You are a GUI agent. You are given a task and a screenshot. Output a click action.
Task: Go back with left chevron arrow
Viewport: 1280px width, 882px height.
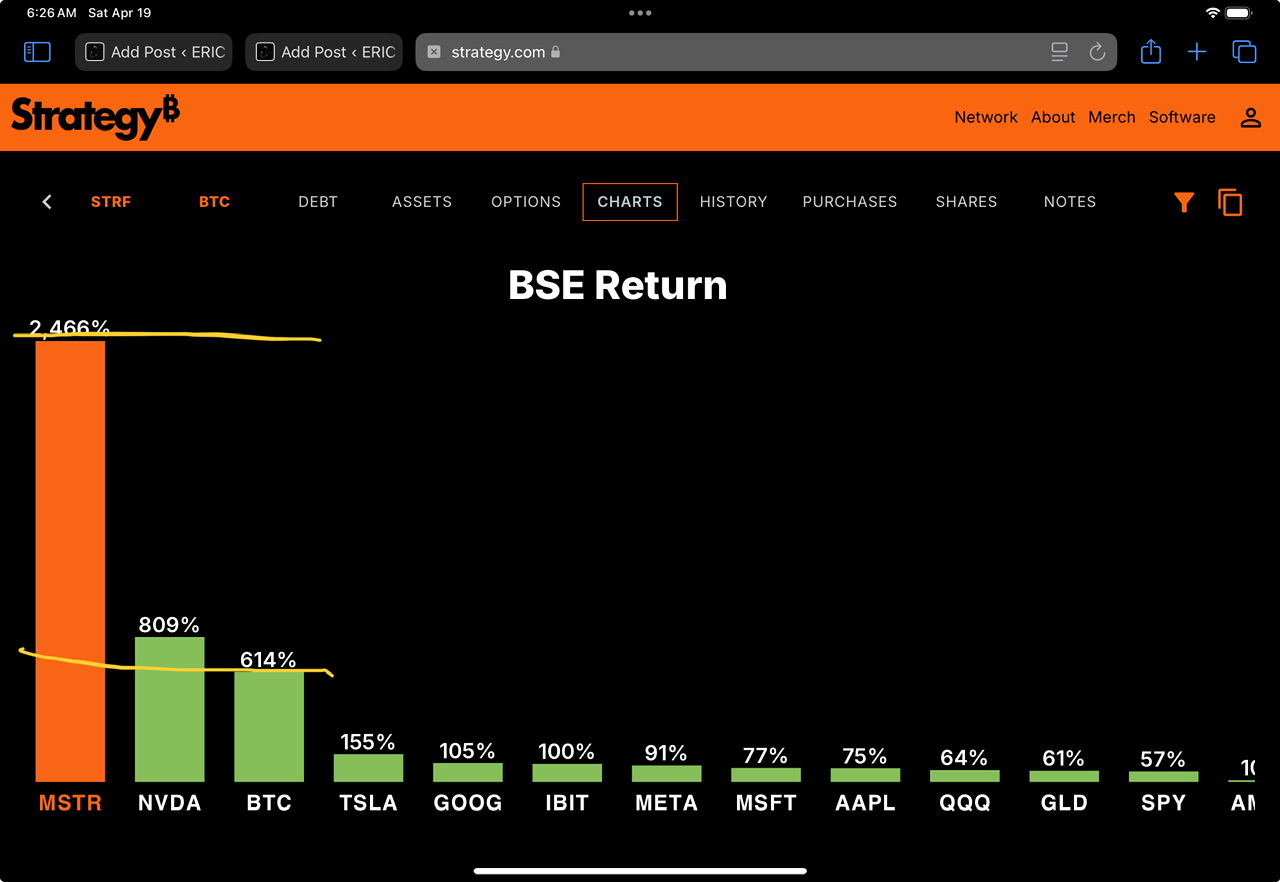point(46,202)
